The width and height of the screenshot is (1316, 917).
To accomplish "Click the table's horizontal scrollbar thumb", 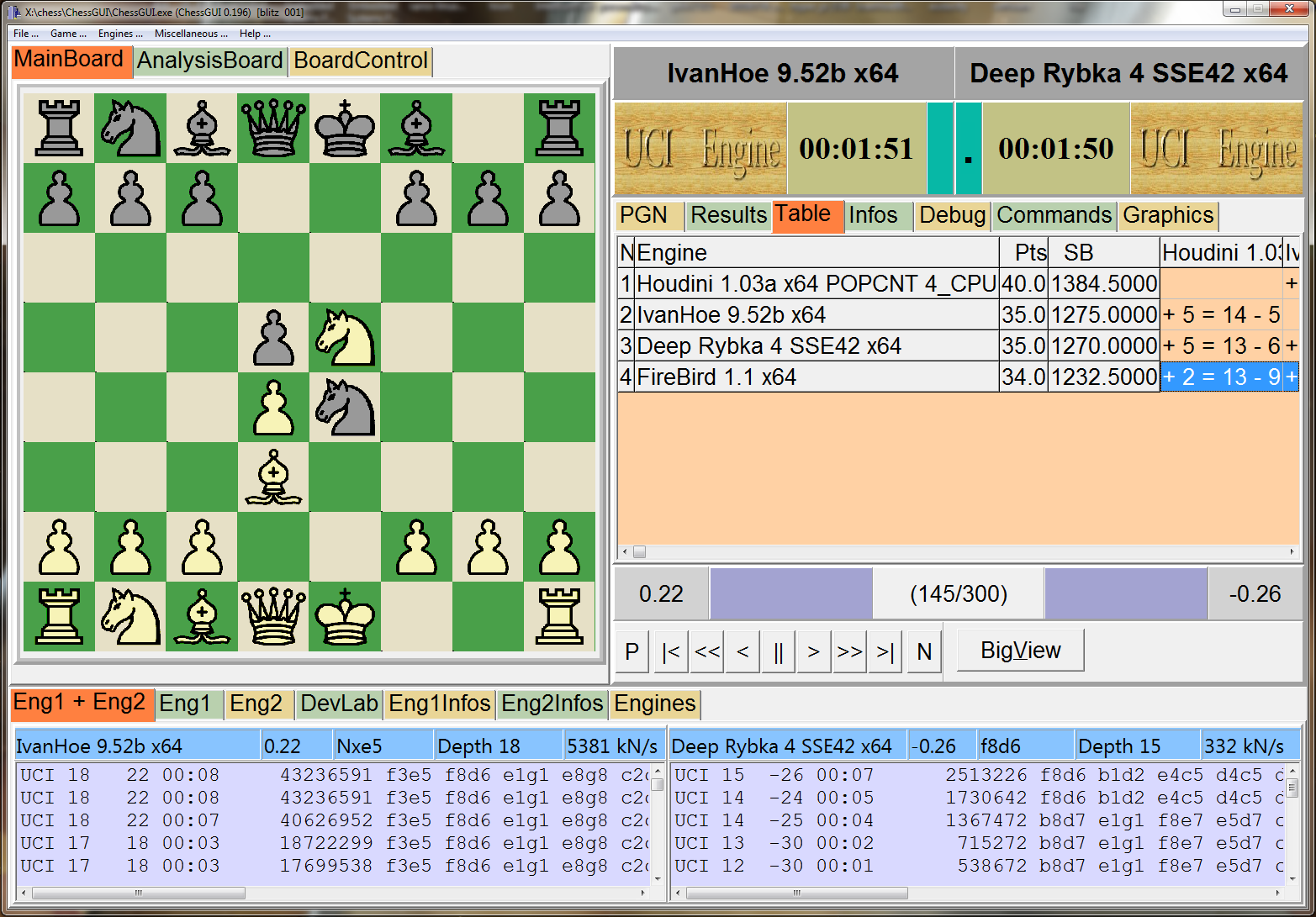I will [x=639, y=552].
